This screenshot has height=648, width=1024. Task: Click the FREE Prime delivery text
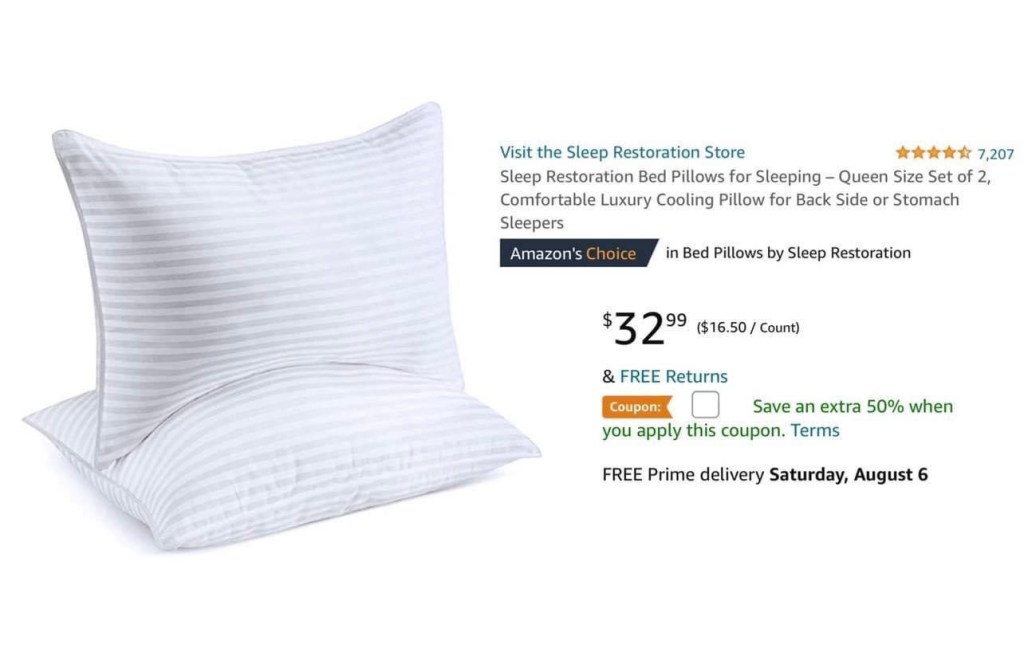pos(682,474)
